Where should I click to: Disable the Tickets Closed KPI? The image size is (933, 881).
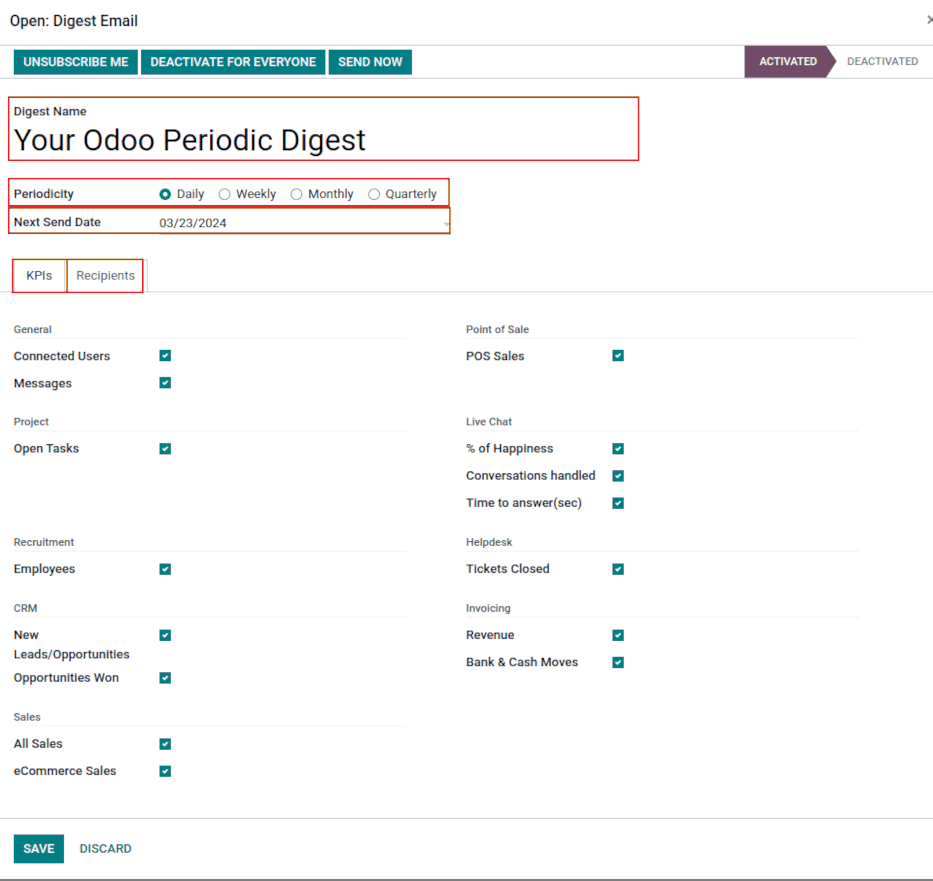pos(618,569)
